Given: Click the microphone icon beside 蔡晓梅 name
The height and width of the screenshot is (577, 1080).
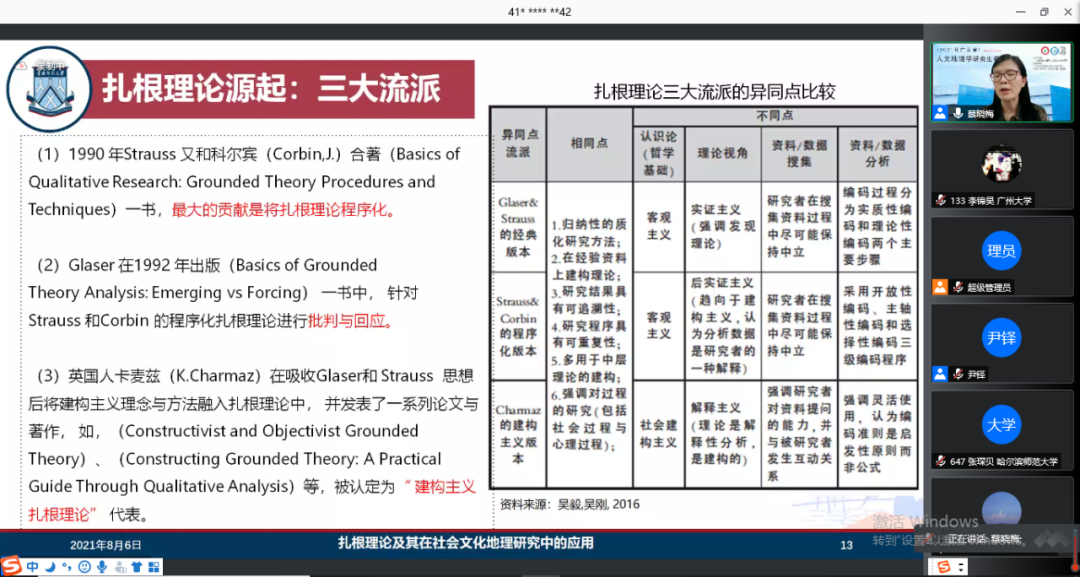Looking at the screenshot, I should tap(957, 114).
